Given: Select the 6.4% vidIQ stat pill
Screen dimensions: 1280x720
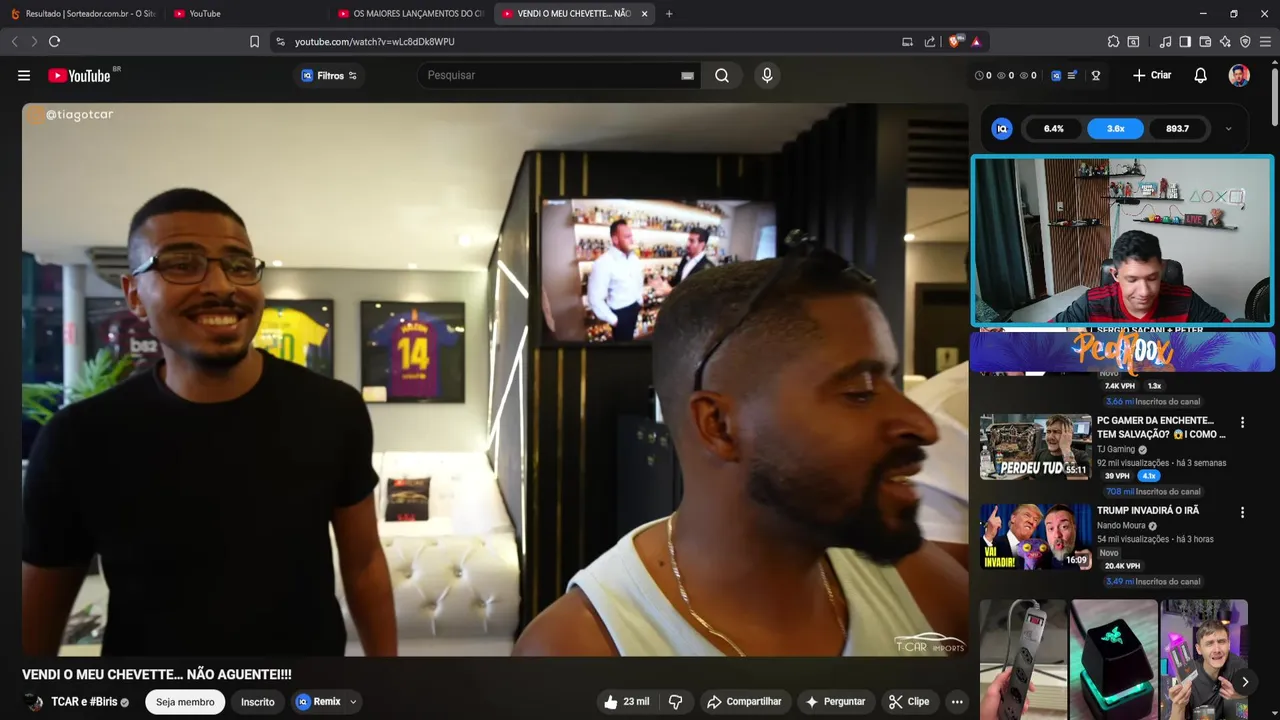Looking at the screenshot, I should click(1054, 128).
